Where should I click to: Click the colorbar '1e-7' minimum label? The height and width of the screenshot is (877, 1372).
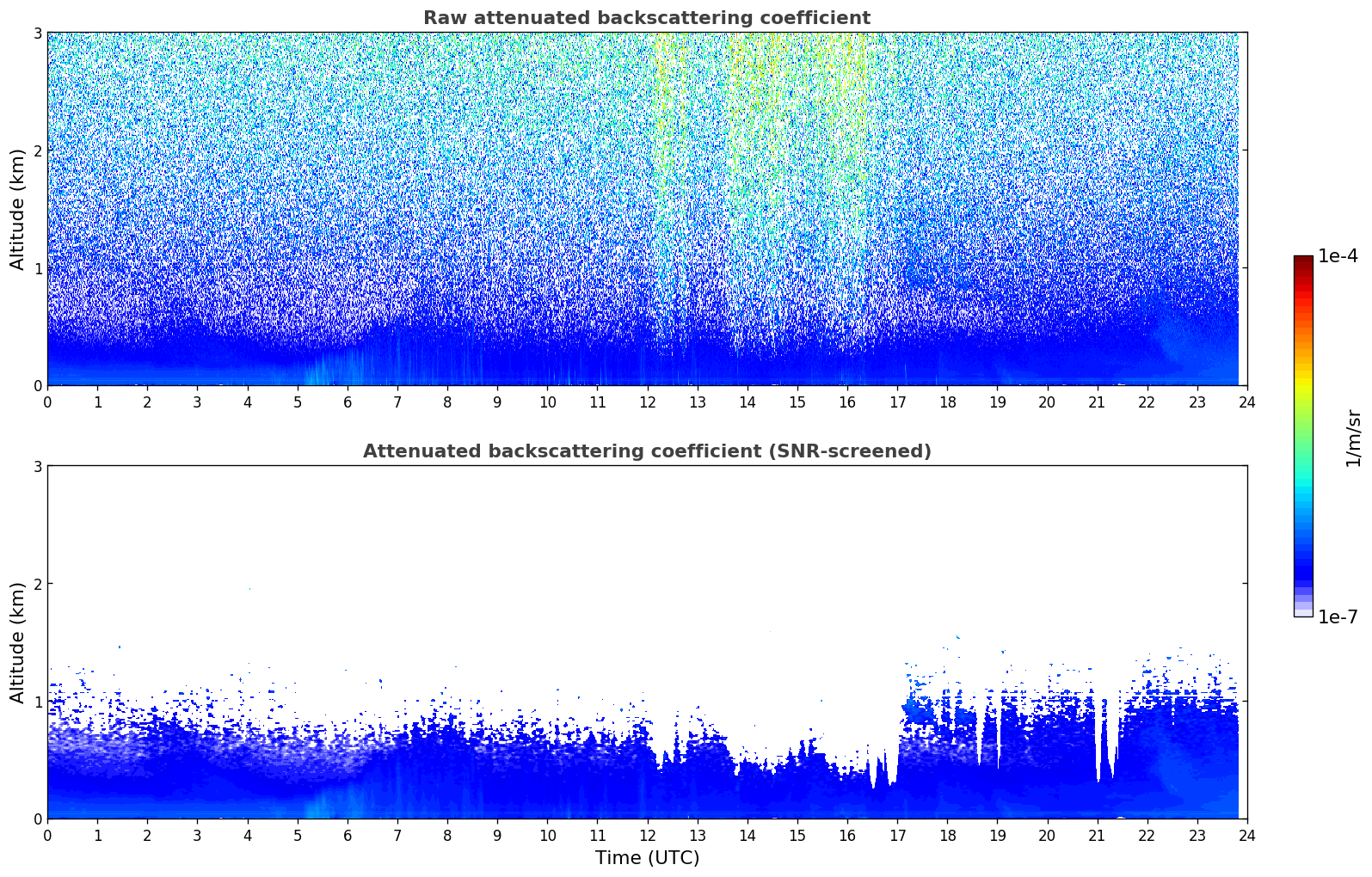[1338, 616]
